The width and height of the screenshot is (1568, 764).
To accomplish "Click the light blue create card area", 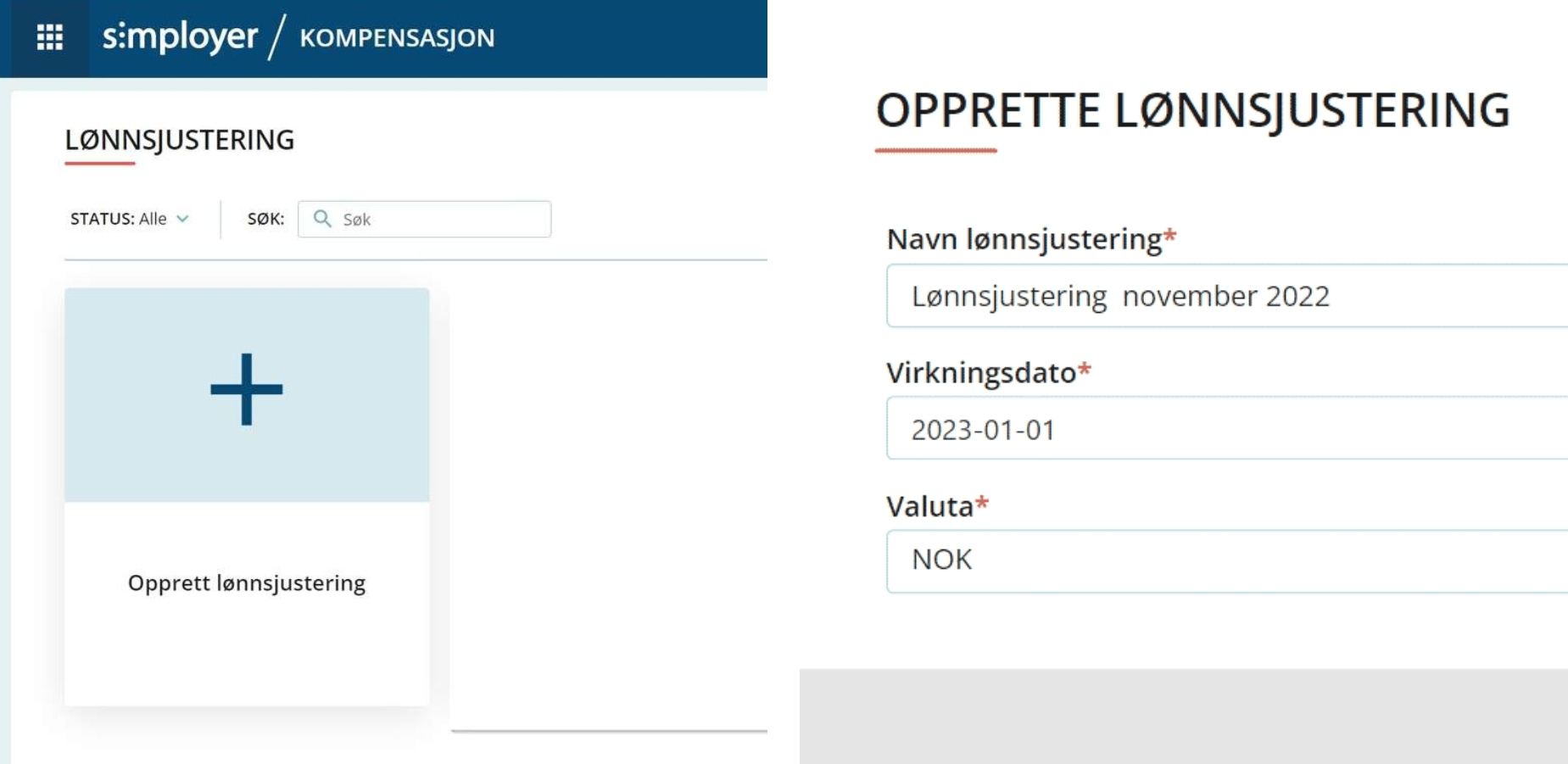I will click(x=247, y=395).
